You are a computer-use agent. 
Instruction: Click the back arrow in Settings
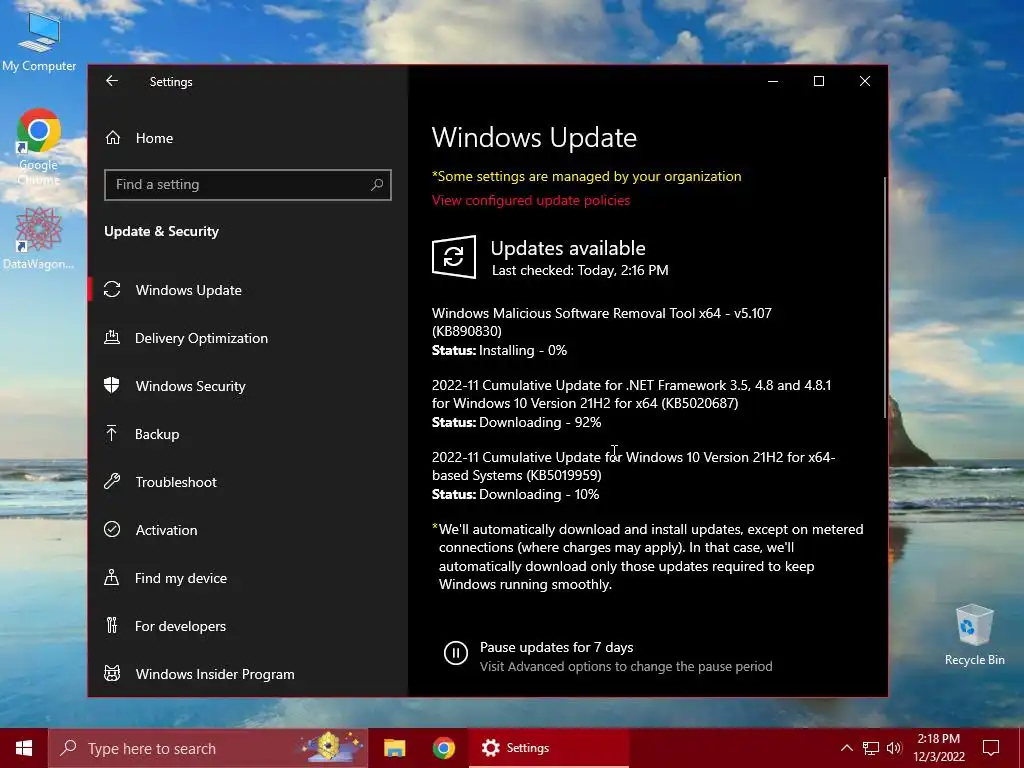coord(112,81)
